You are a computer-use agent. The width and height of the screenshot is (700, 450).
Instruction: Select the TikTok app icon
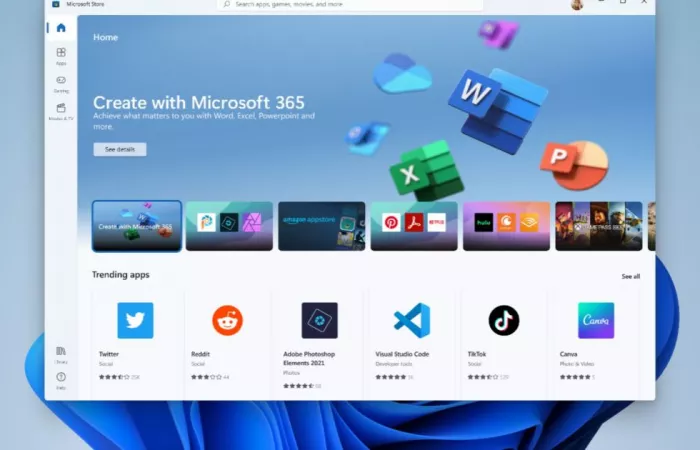click(503, 320)
